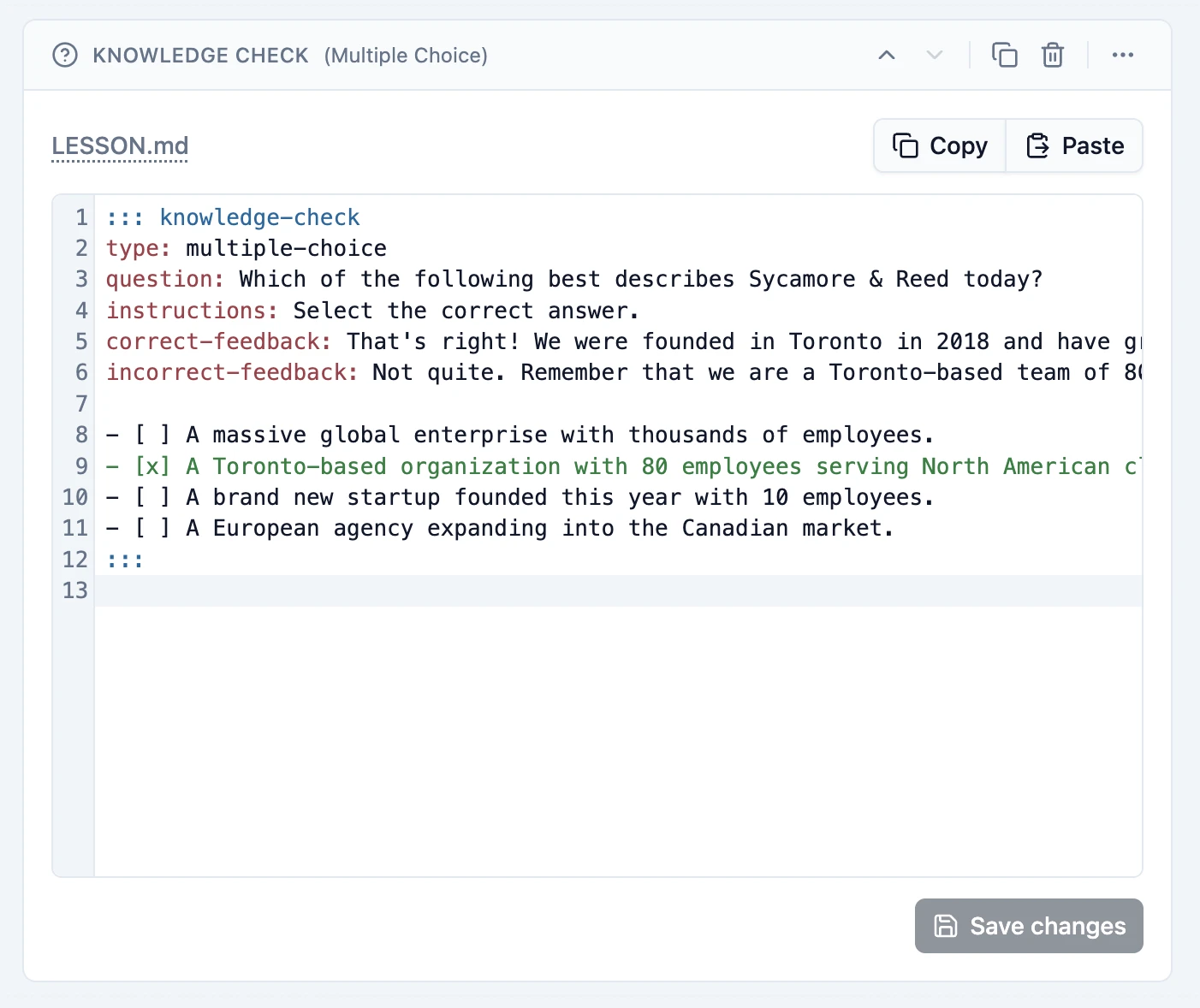Click the type: multiple-choice line
This screenshot has width=1200, height=1008.
click(247, 248)
